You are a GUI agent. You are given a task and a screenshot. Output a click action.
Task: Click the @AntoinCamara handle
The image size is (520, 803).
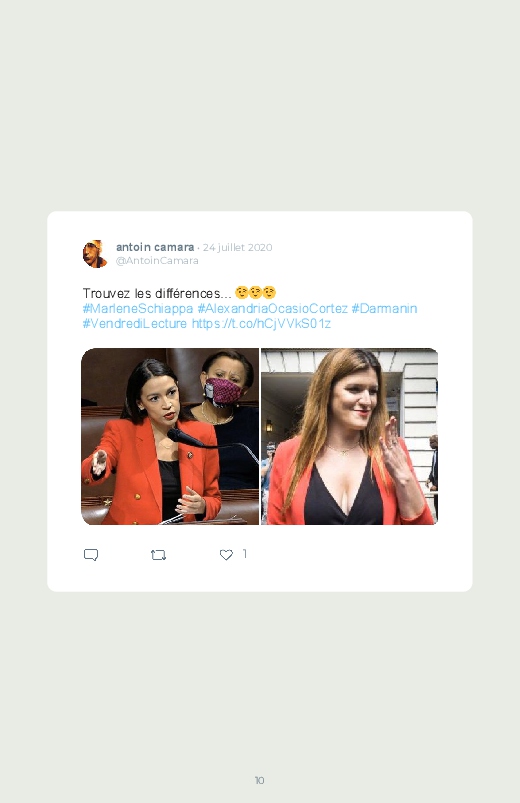tap(157, 261)
